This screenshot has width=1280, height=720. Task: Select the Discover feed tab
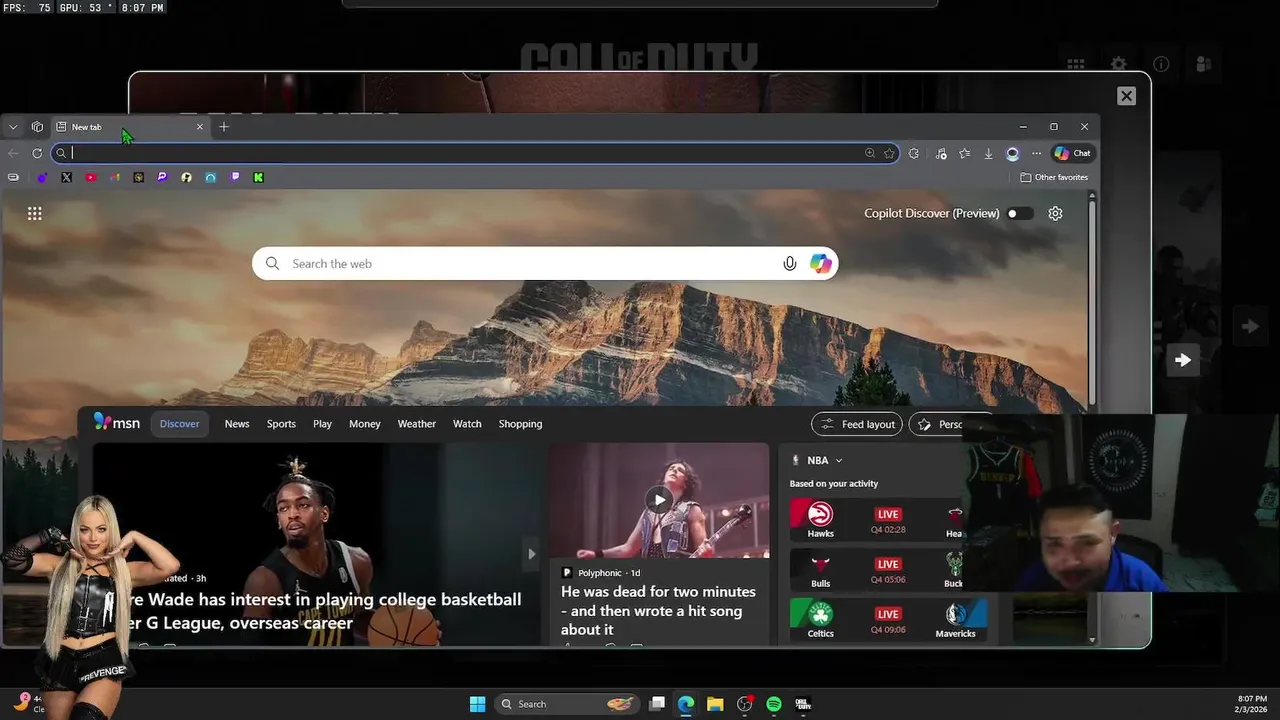(x=180, y=424)
